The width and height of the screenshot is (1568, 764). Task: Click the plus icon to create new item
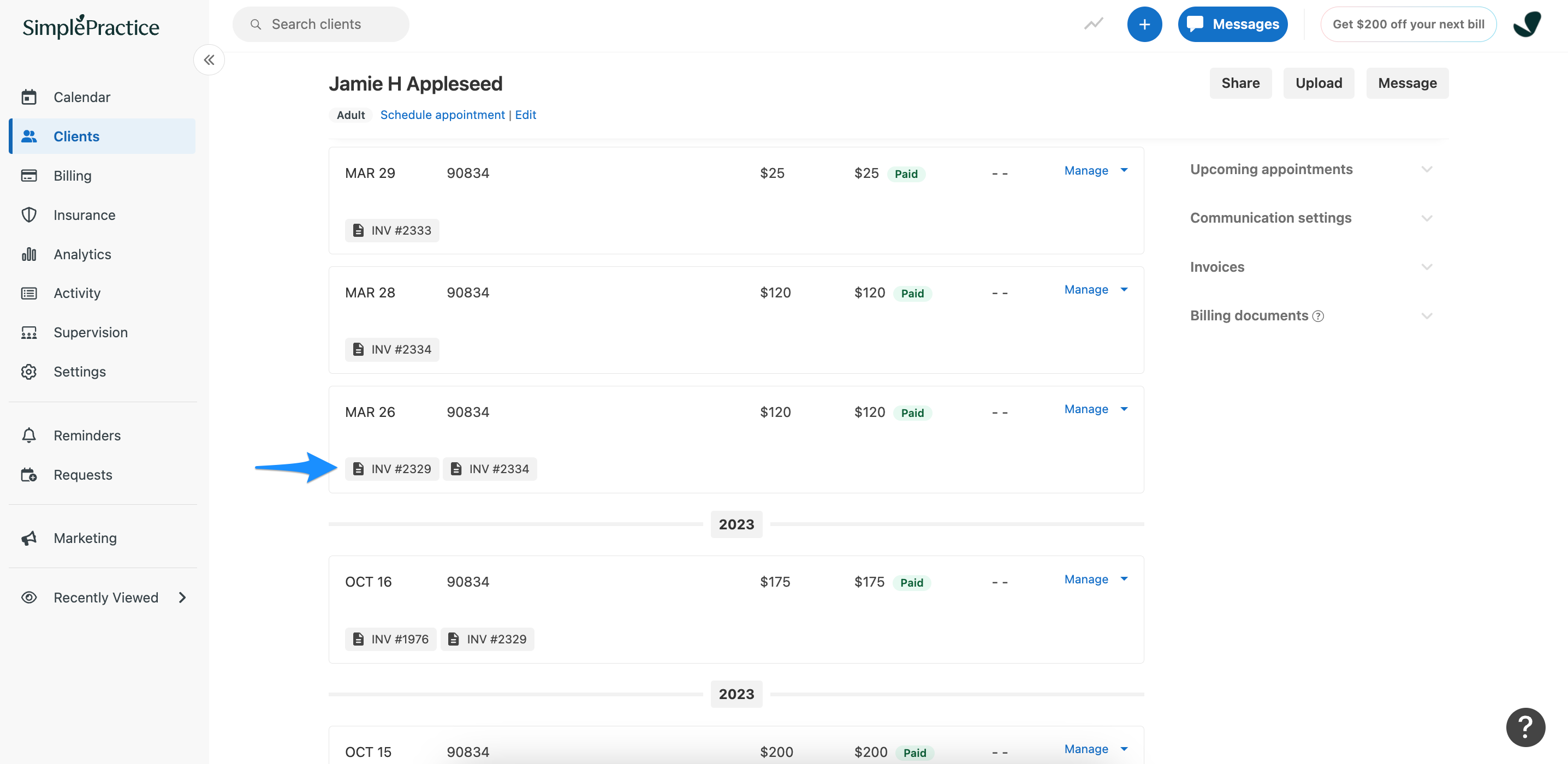click(x=1145, y=23)
